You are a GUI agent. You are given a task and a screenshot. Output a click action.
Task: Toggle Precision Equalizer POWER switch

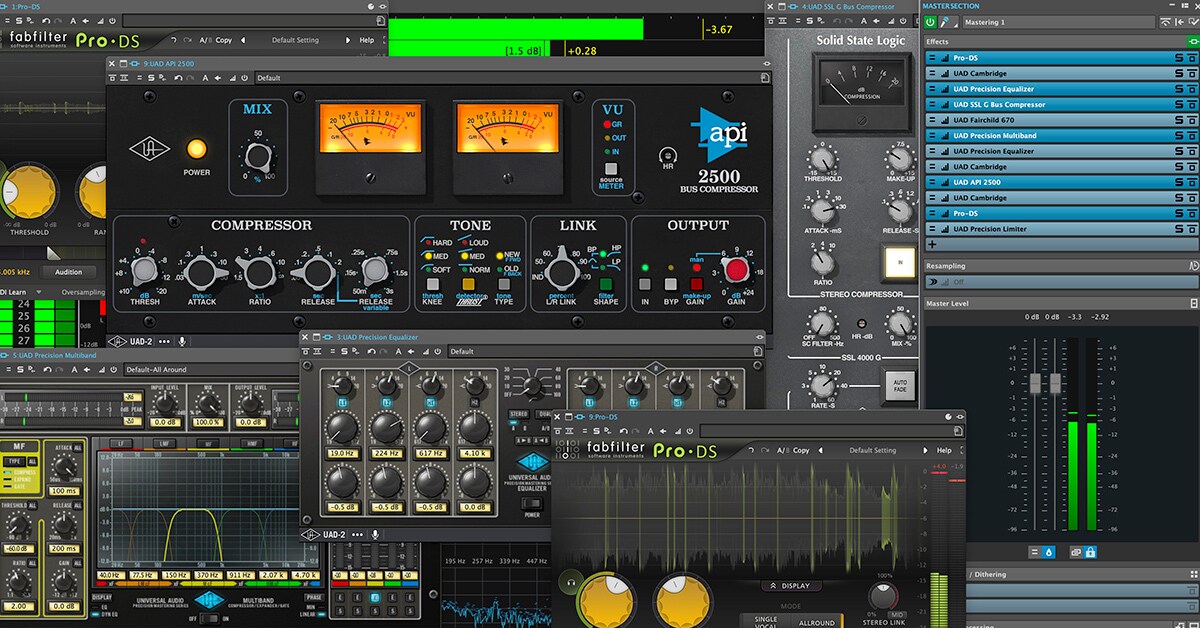click(x=532, y=503)
